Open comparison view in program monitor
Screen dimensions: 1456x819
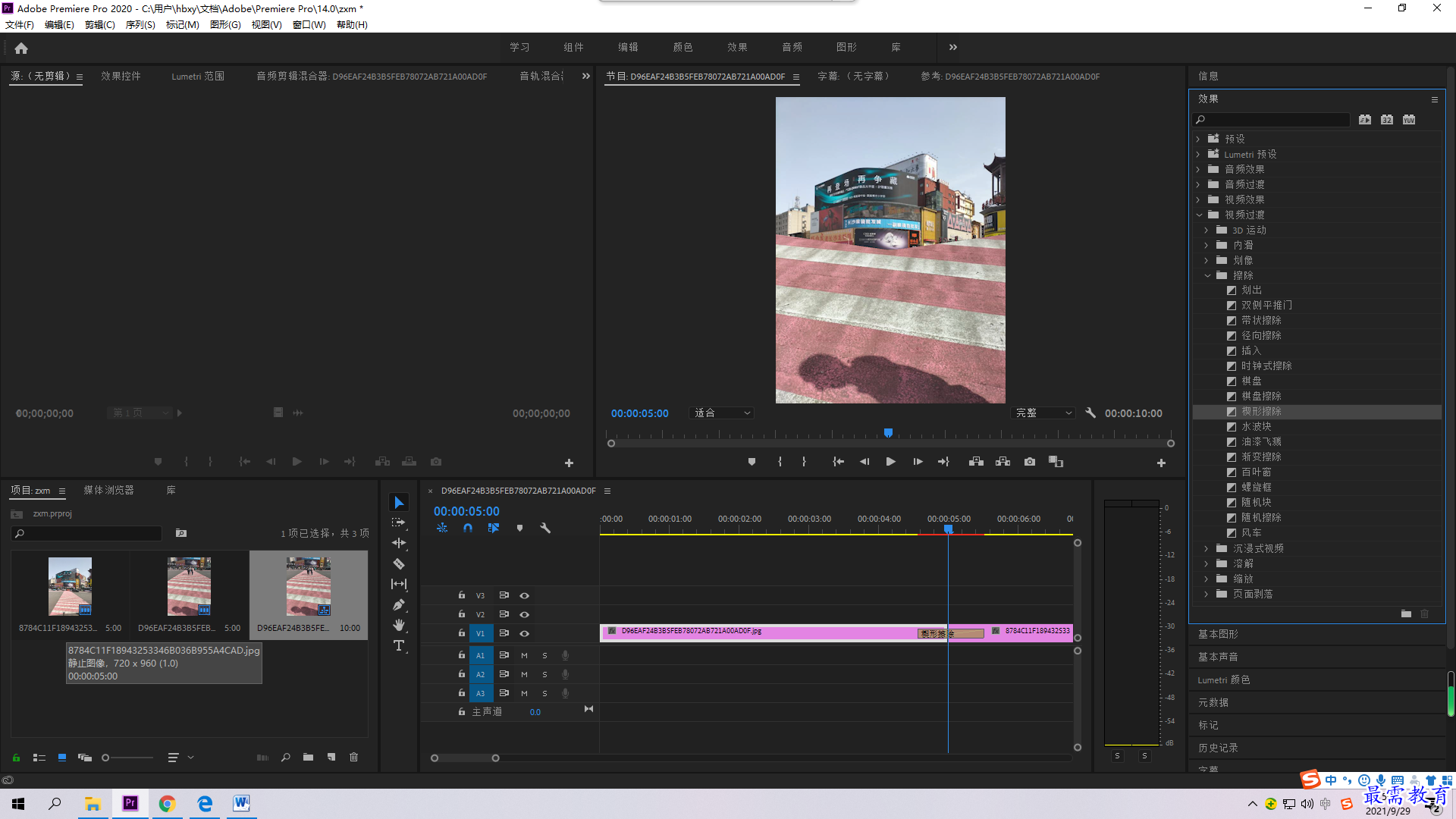pos(1056,462)
